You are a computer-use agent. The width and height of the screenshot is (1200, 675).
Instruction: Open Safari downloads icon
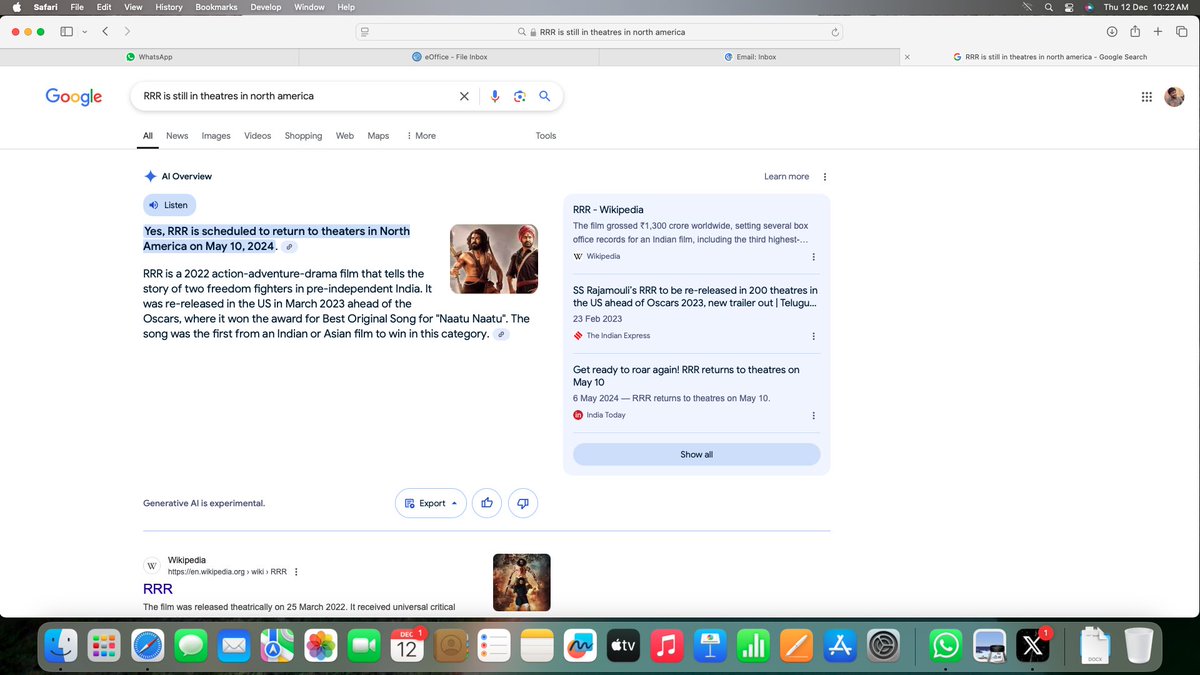point(1111,32)
